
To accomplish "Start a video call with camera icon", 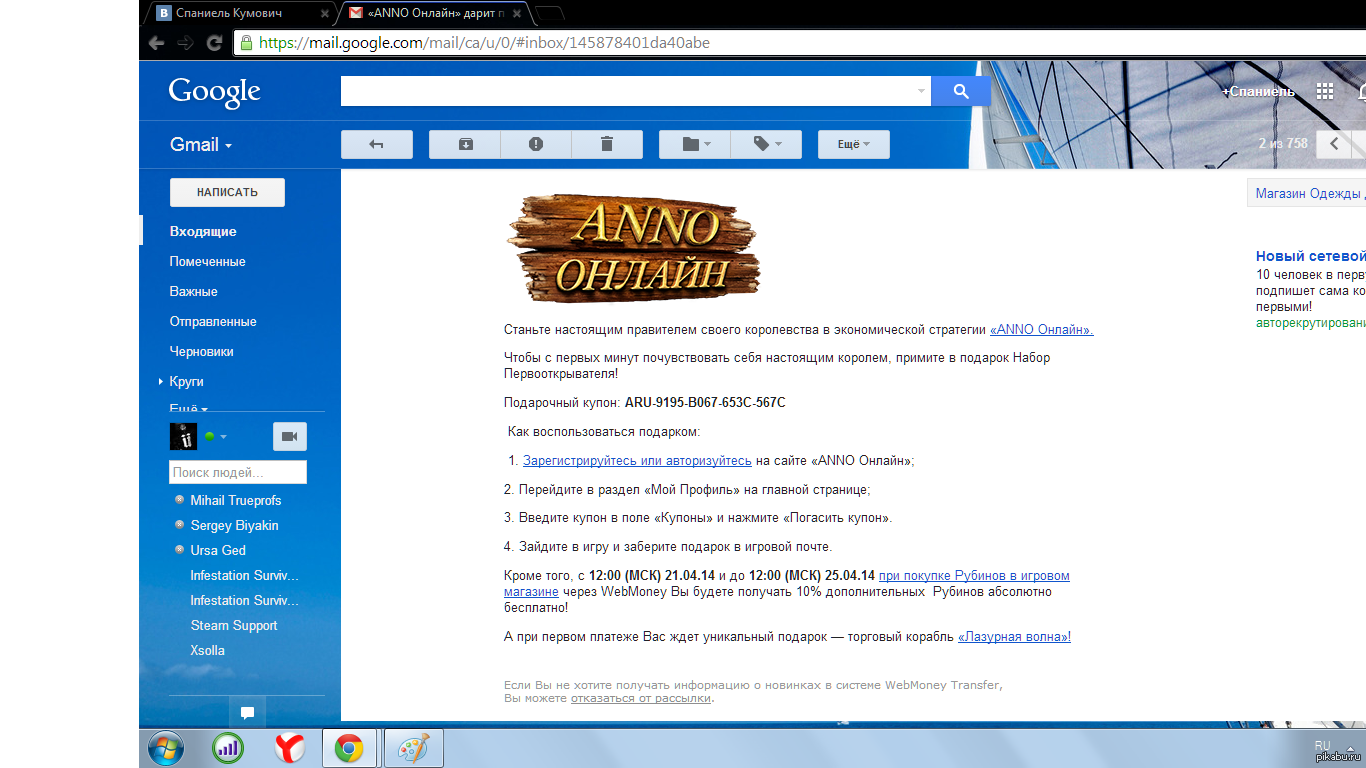I will pos(290,437).
